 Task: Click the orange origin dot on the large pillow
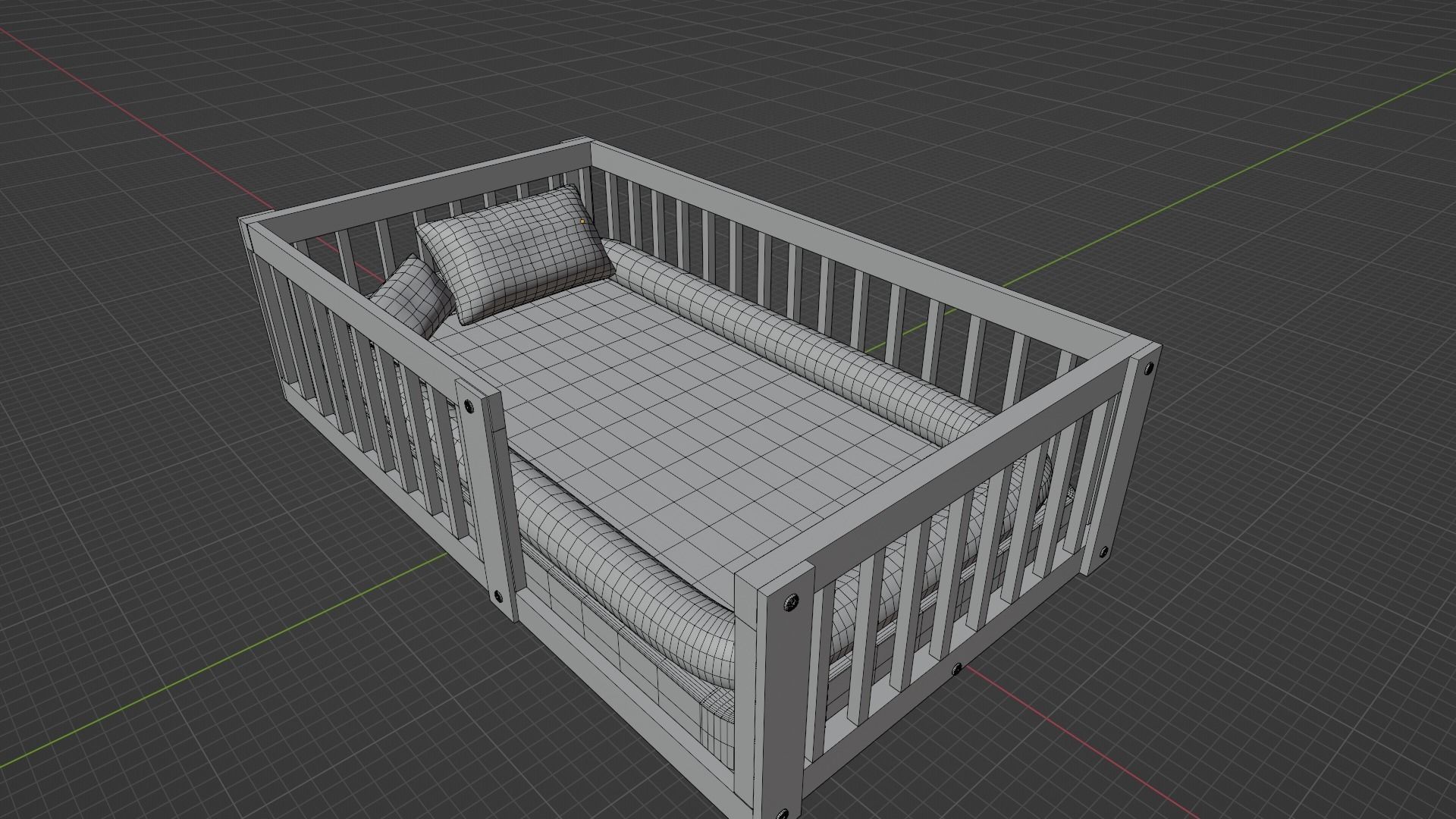[582, 221]
